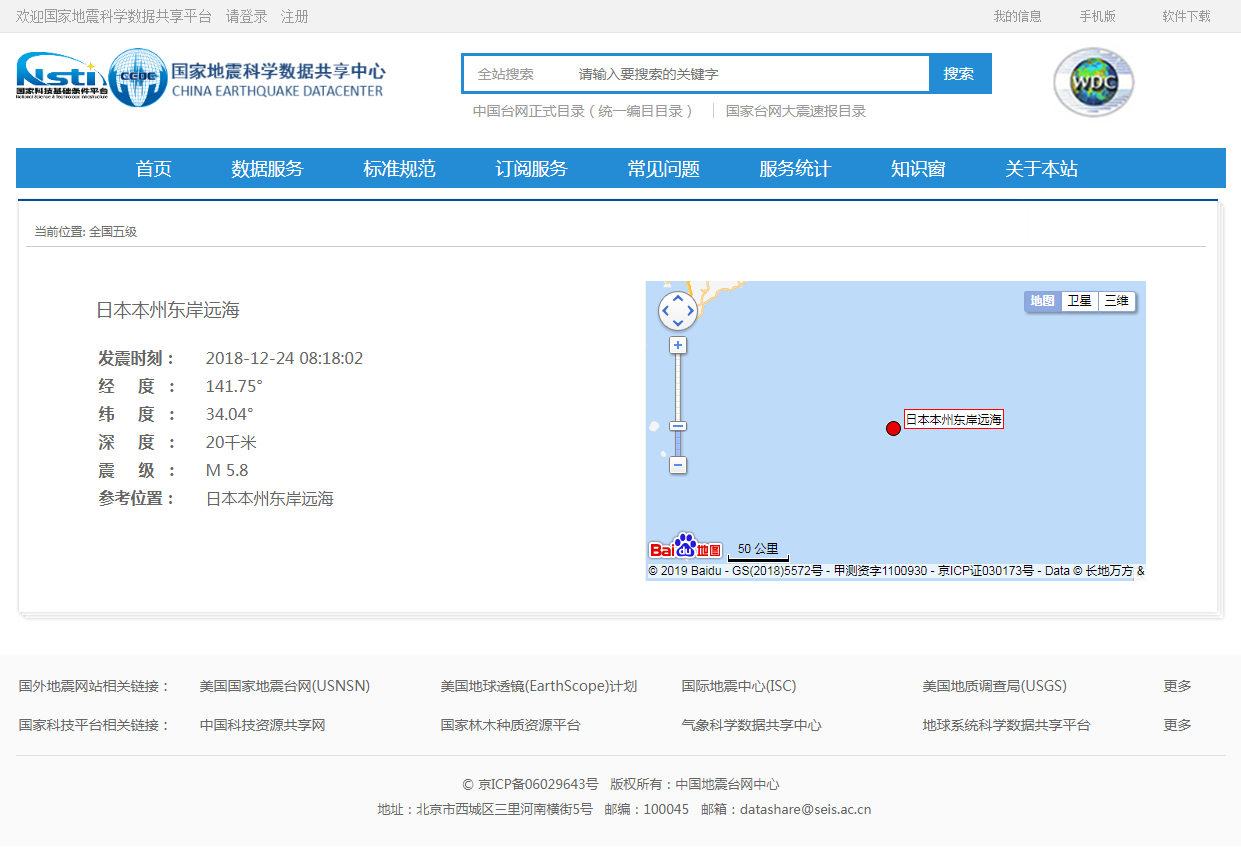Click the earthquake epicenter red dot marker
Screen dimensions: 1241x865
point(893,428)
